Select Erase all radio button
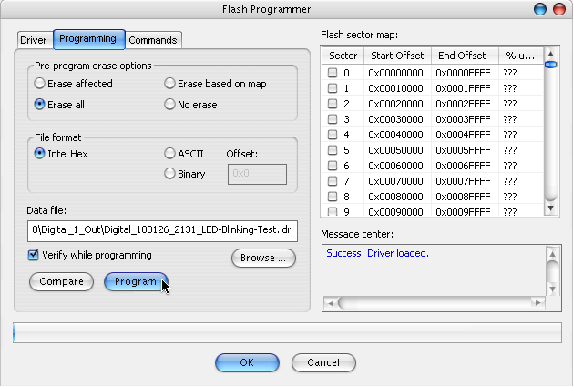The height and width of the screenshot is (387, 574). [40, 104]
